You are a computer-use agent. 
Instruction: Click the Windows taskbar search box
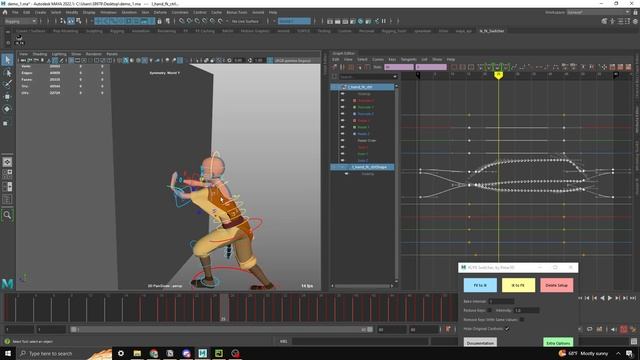click(x=65, y=353)
